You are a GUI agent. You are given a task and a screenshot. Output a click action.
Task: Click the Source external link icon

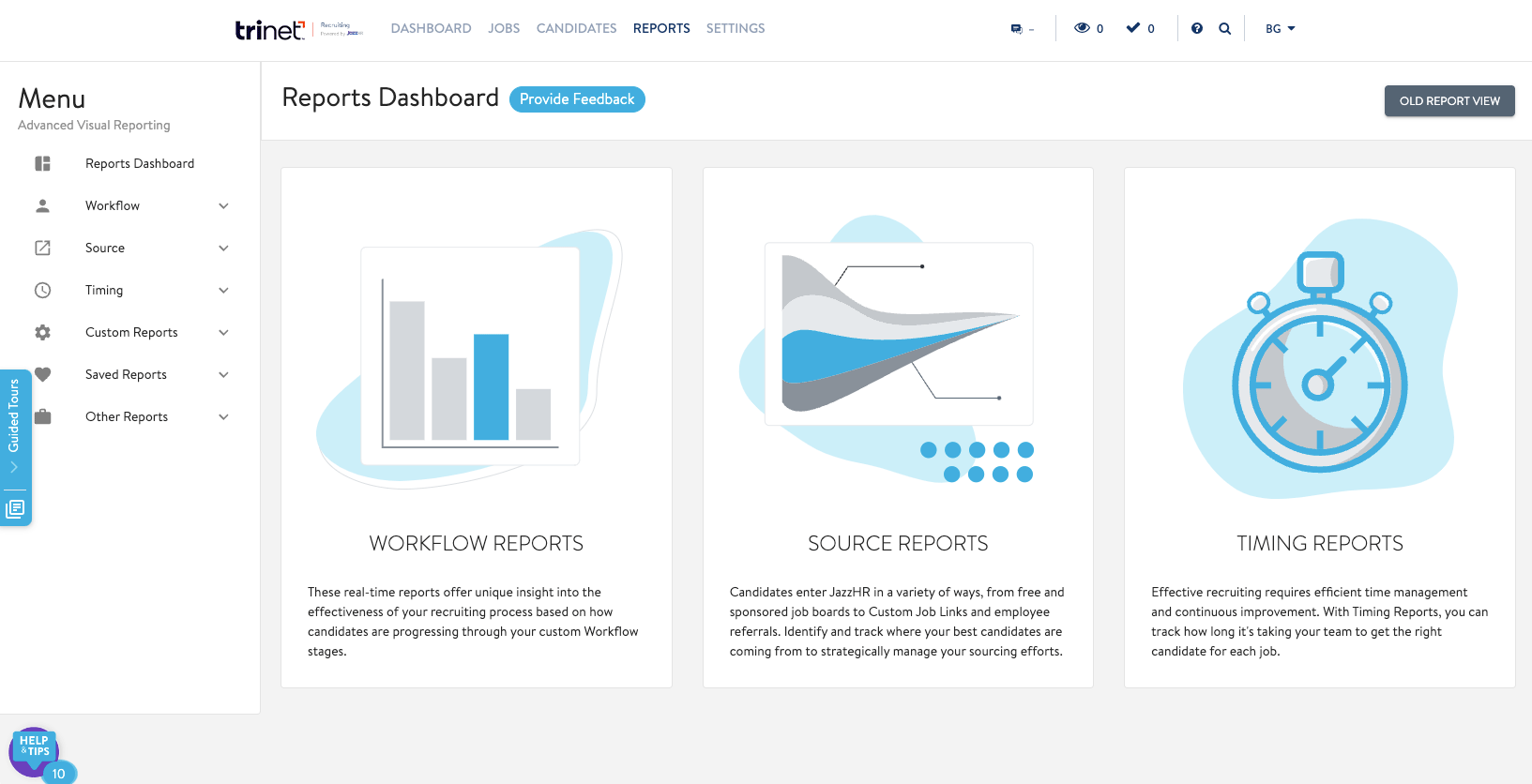[43, 248]
